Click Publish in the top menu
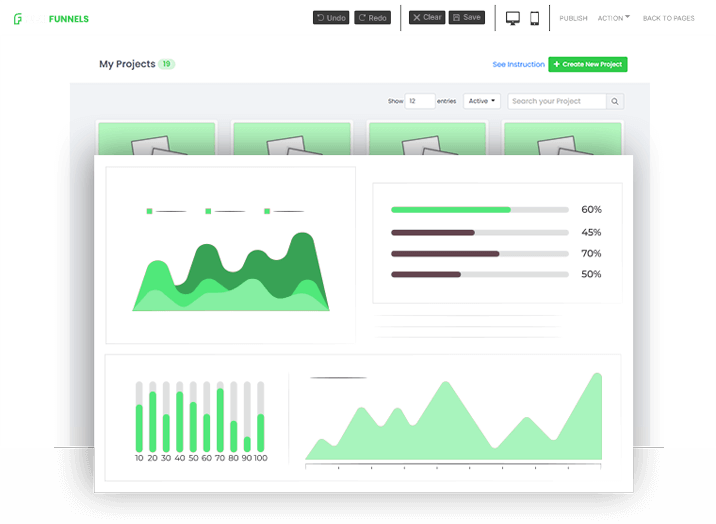 pyautogui.click(x=573, y=18)
